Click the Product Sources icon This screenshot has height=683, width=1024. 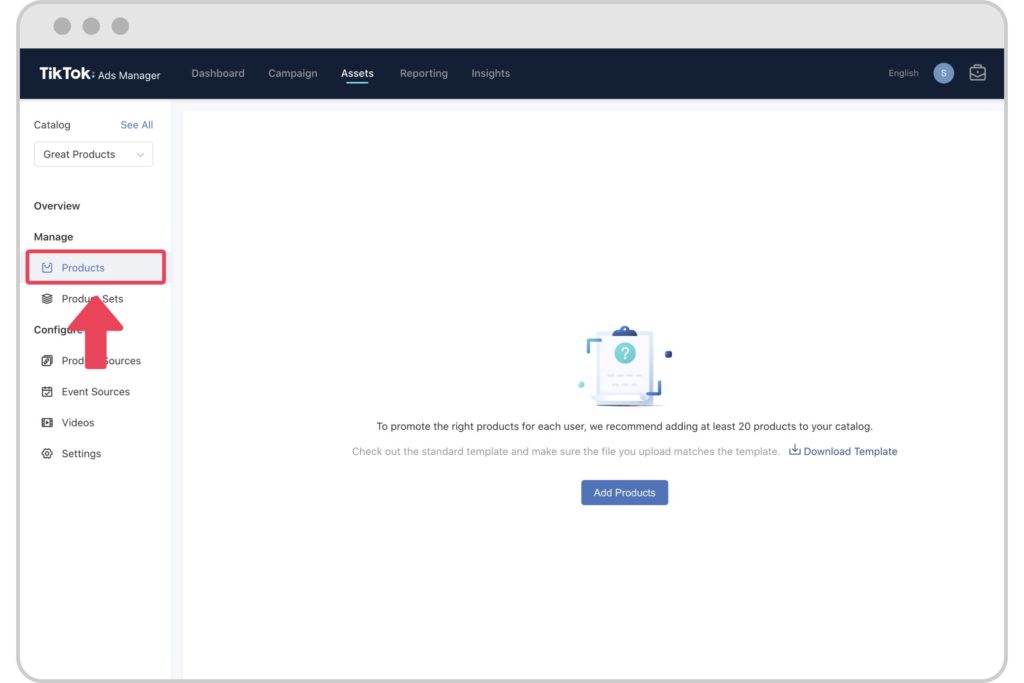47,360
